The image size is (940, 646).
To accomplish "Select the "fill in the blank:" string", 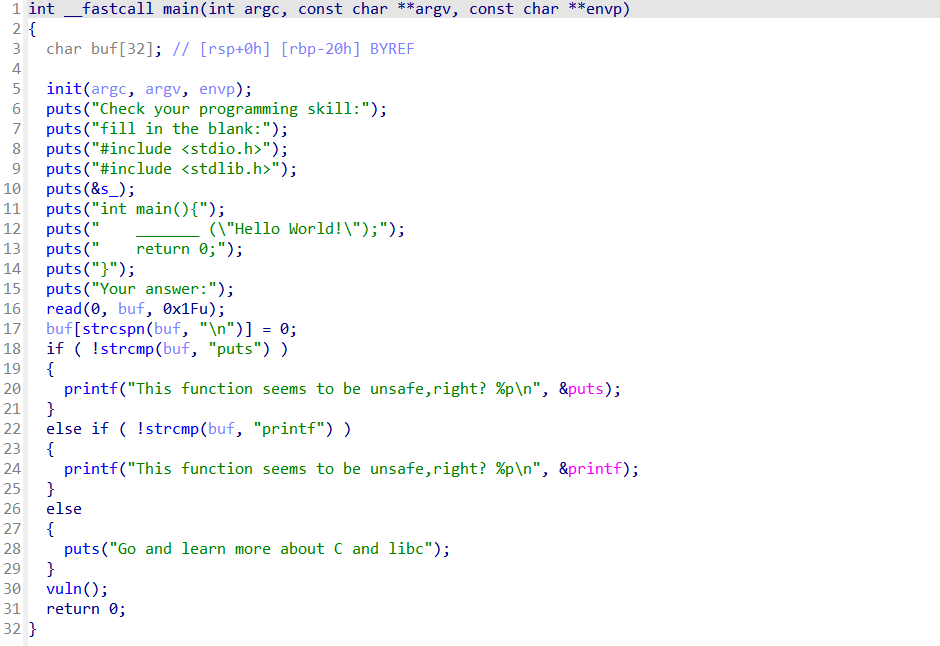I will 180,129.
